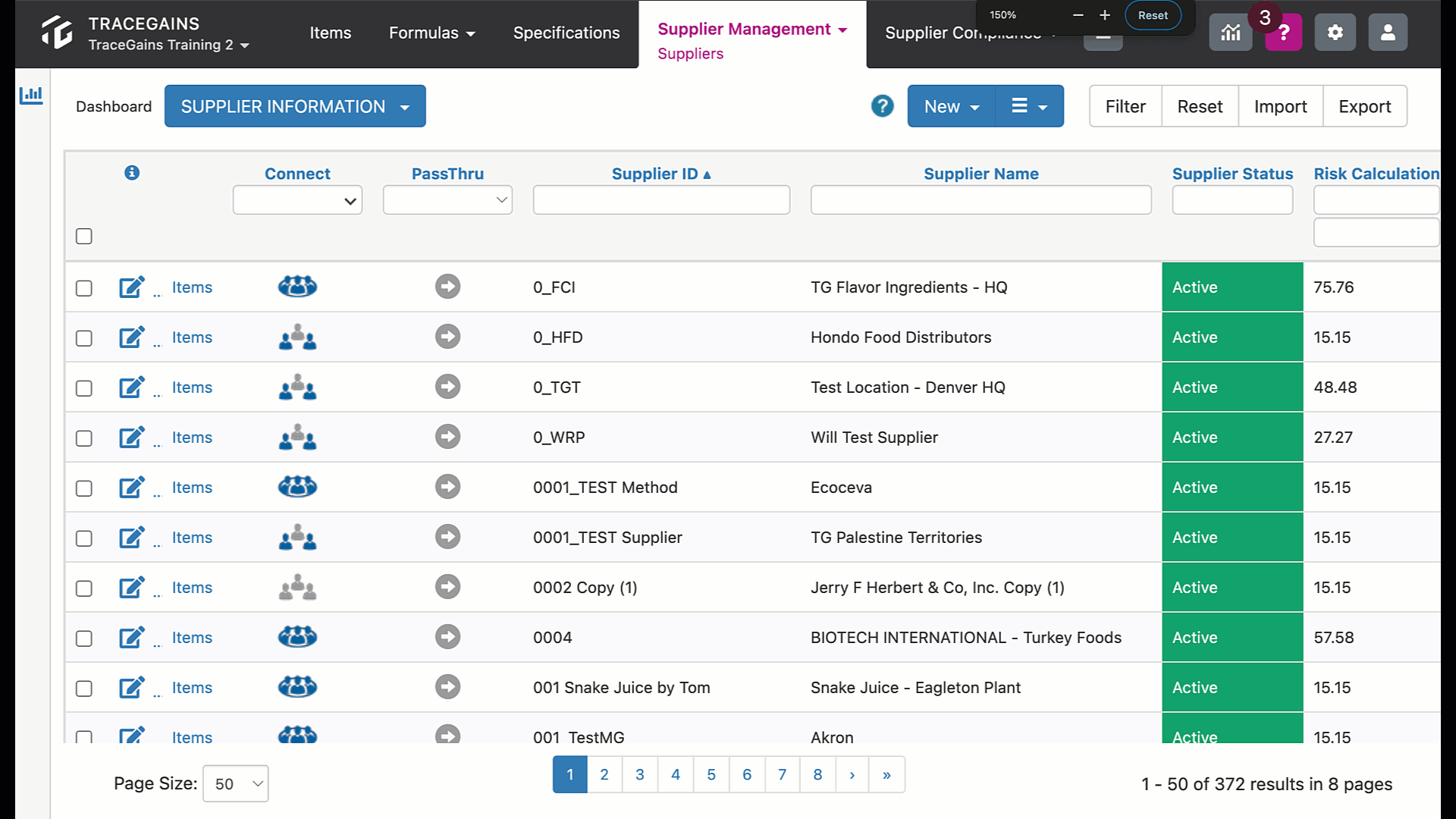This screenshot has width=1456, height=819.
Task: Go to the Items menu
Action: click(330, 33)
